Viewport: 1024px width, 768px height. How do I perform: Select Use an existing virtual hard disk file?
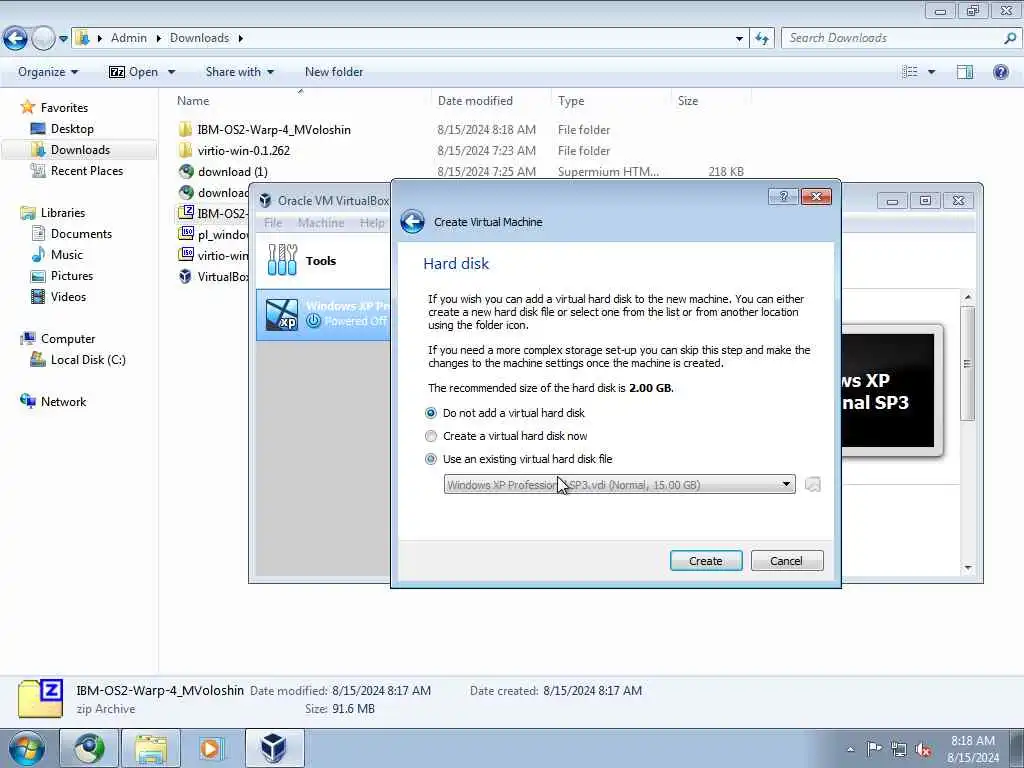pyautogui.click(x=519, y=459)
